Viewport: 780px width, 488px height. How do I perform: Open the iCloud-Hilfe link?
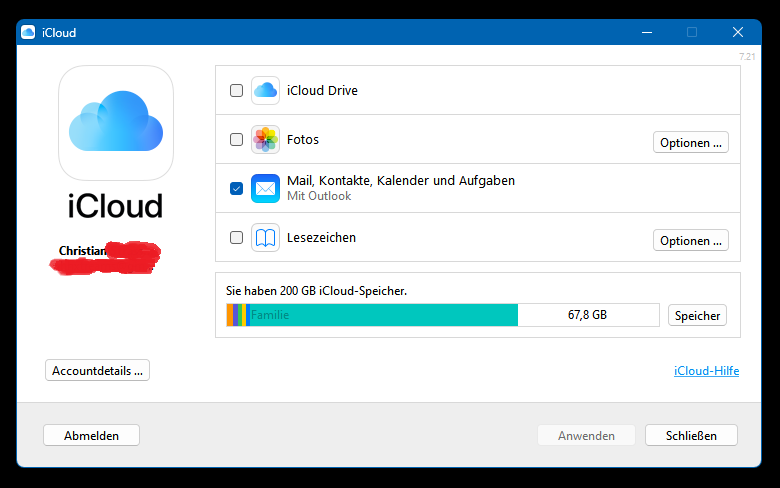point(706,371)
